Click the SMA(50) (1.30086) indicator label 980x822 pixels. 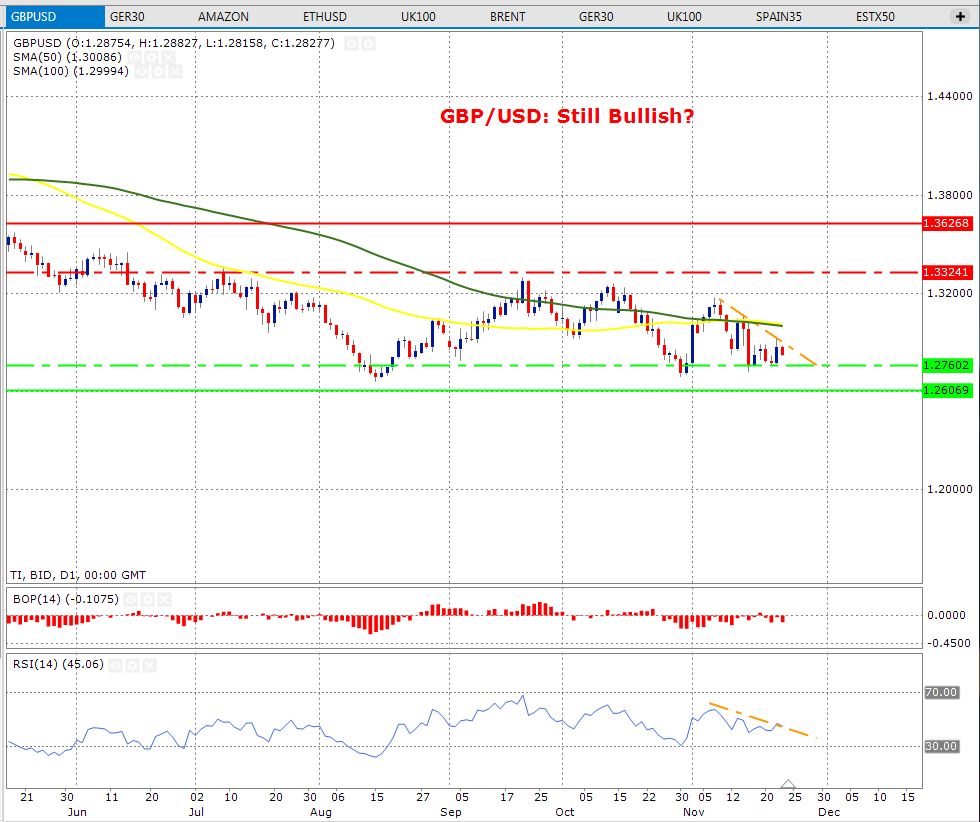(x=67, y=58)
